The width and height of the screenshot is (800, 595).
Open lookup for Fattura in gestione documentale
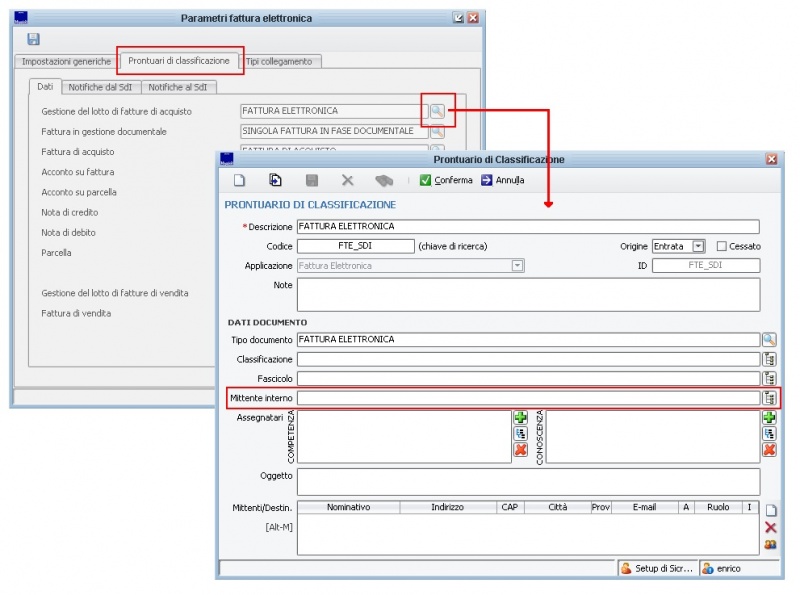coord(437,132)
